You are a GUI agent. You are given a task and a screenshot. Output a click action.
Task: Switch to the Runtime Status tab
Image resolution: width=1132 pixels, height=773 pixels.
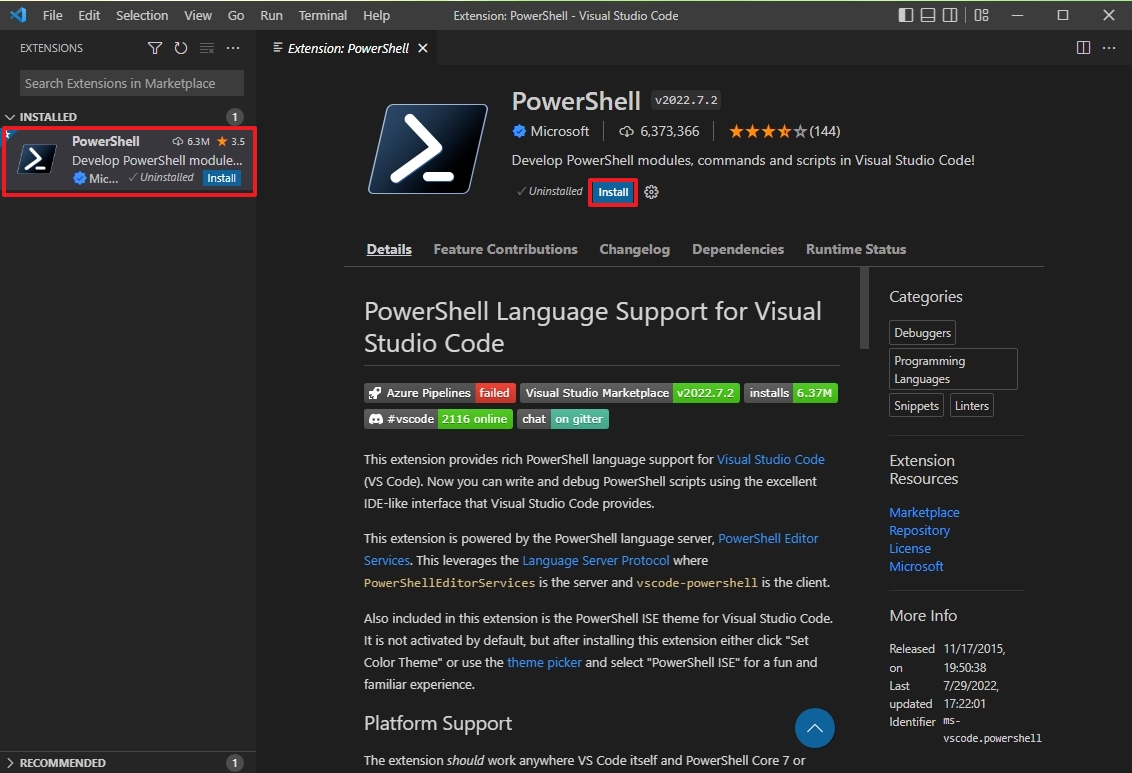[856, 249]
